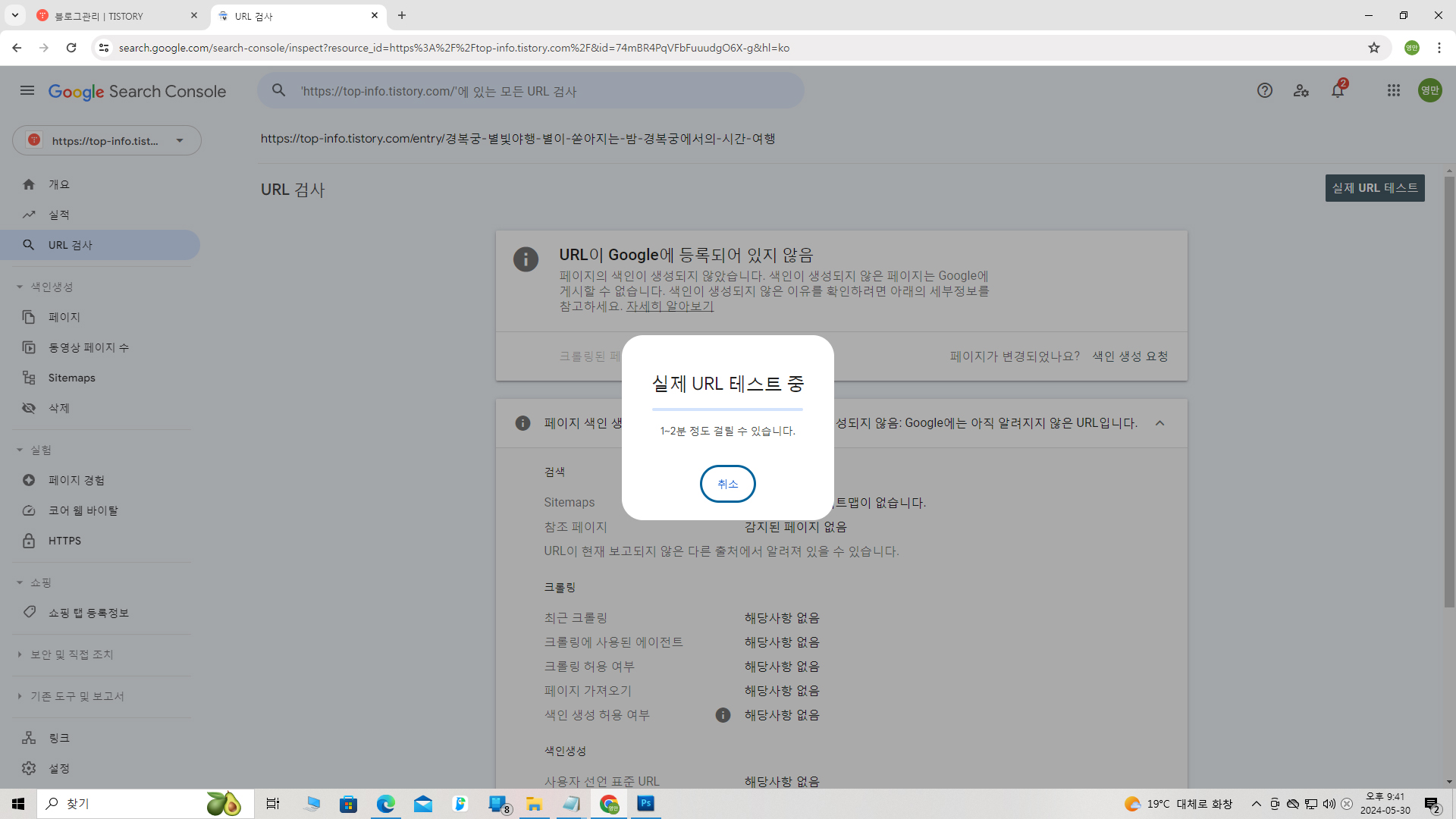
Task: Click the hamburger main menu icon
Action: pyautogui.click(x=27, y=91)
